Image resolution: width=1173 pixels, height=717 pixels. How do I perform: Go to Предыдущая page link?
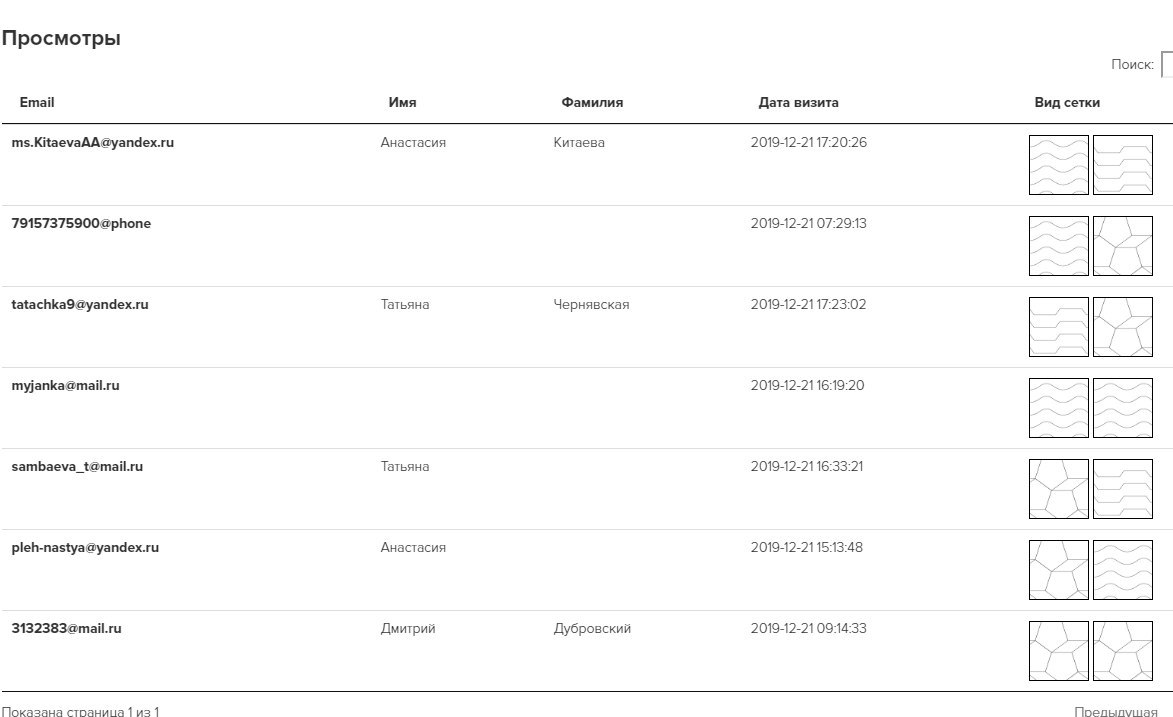tap(1115, 711)
